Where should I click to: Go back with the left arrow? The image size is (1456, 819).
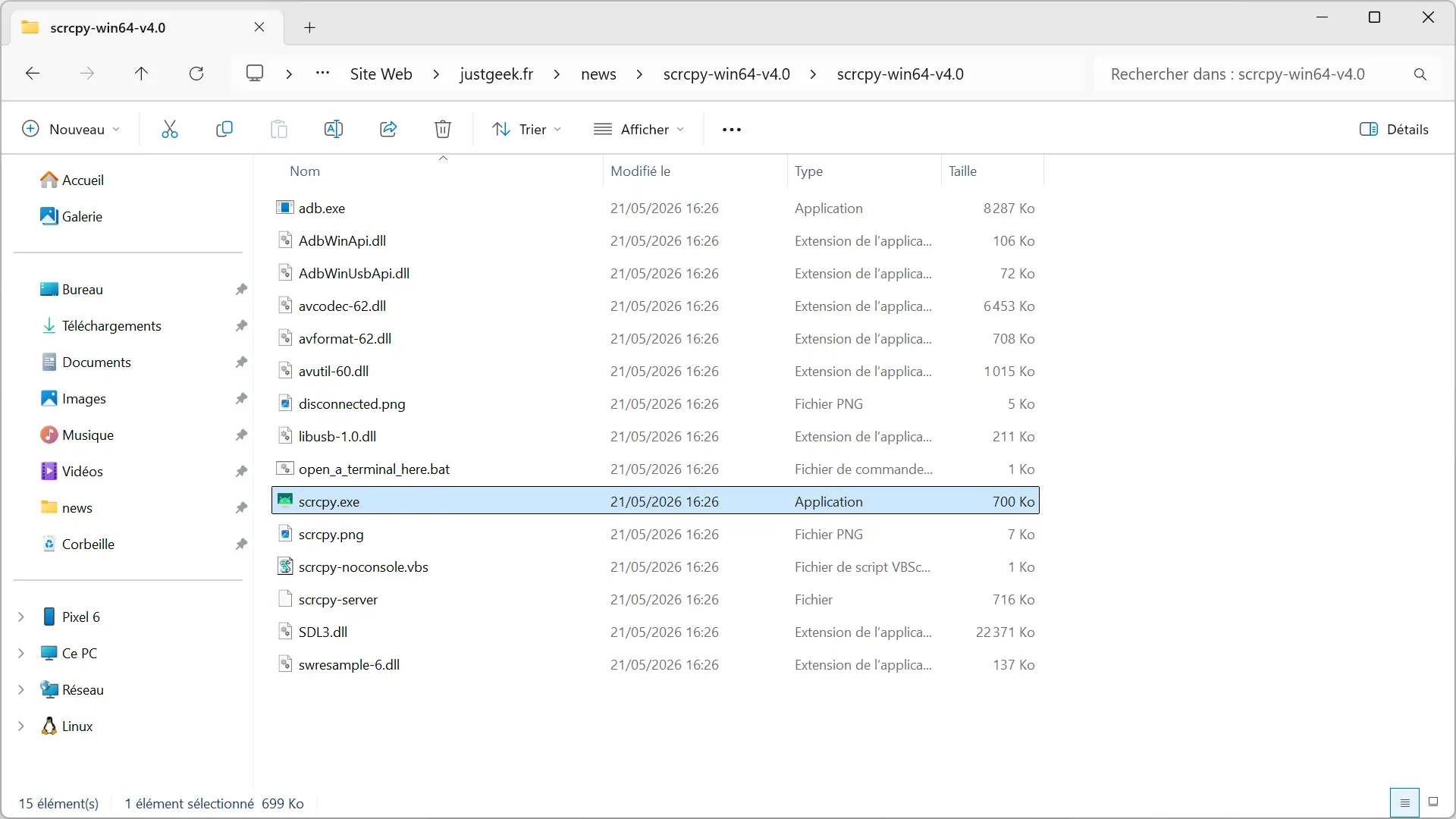point(33,74)
